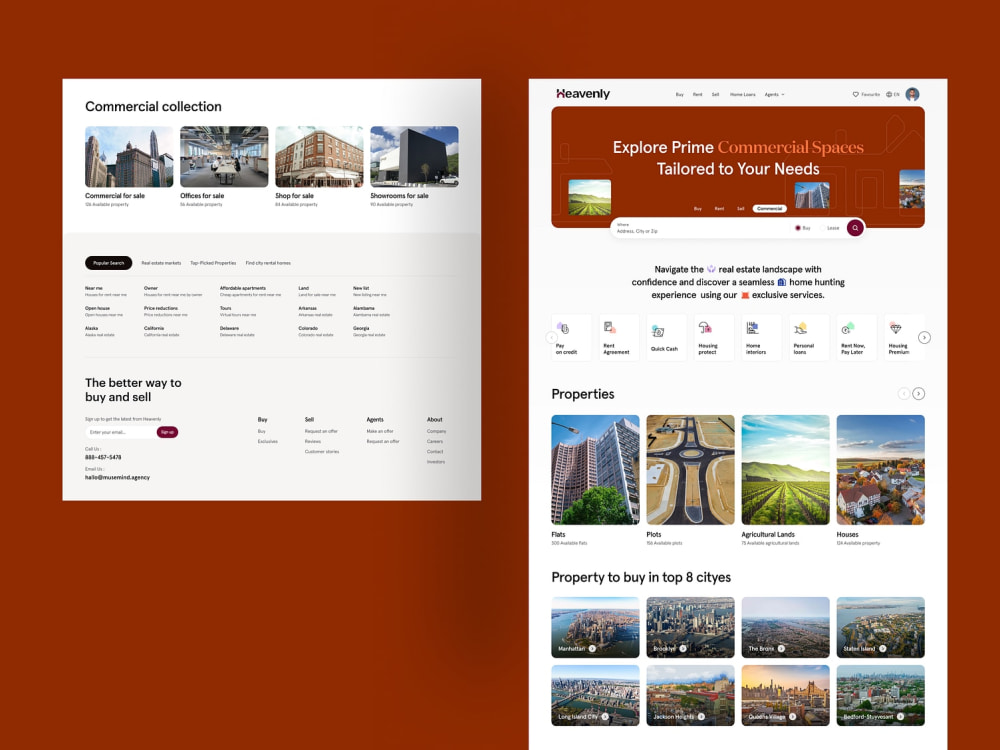
Task: Click arrow icon on Staten Island card
Action: [x=883, y=649]
